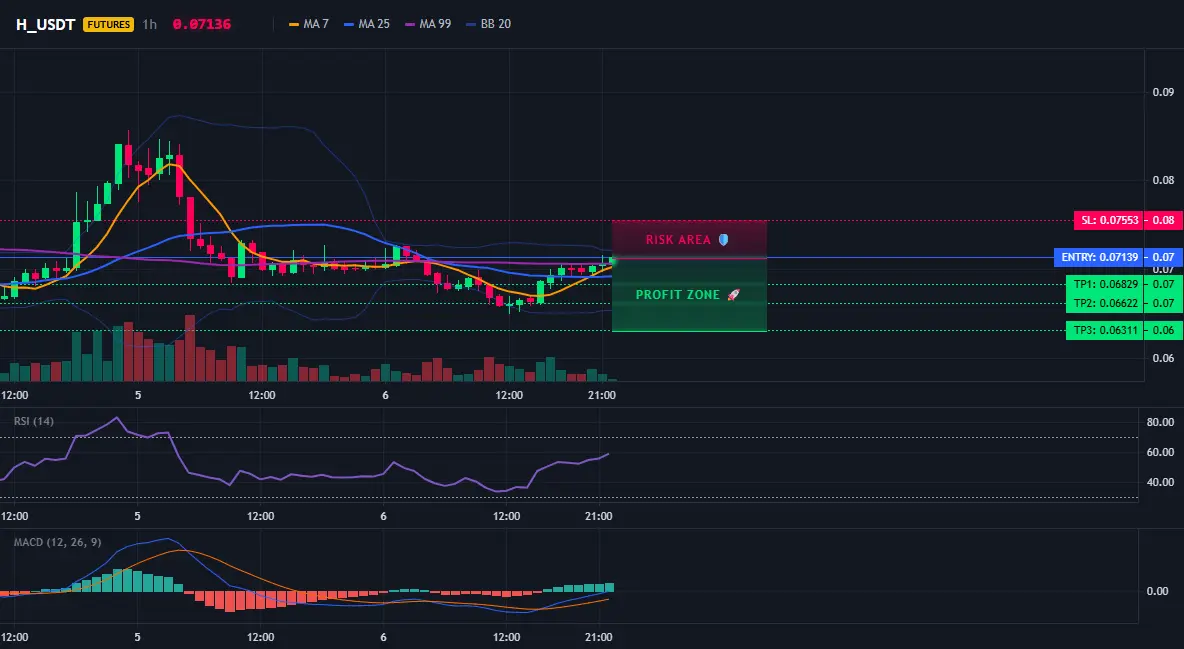Click the RSI (14) indicator label
1184x649 pixels.
[x=34, y=421]
